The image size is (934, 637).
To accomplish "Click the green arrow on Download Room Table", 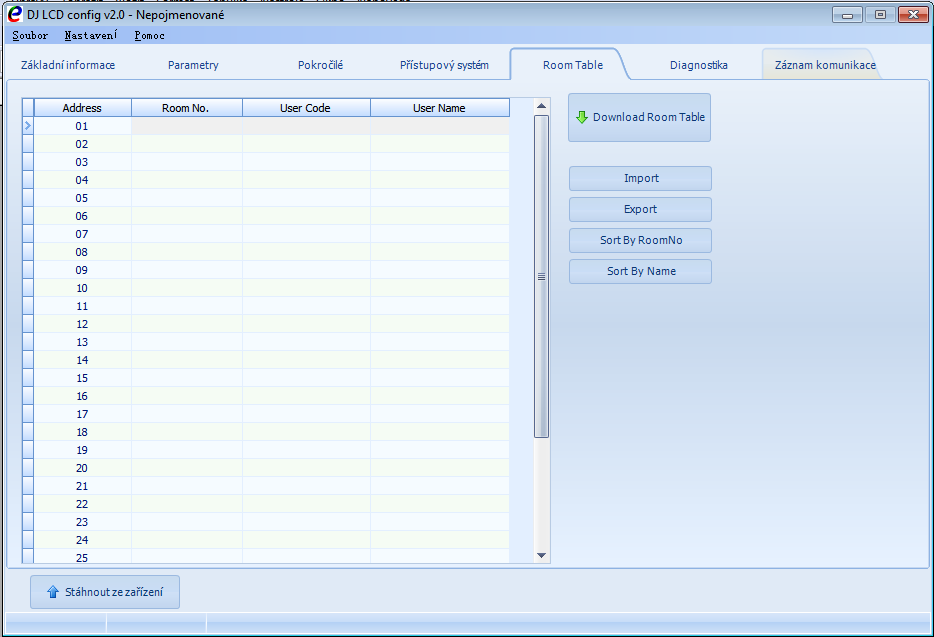I will pos(581,117).
